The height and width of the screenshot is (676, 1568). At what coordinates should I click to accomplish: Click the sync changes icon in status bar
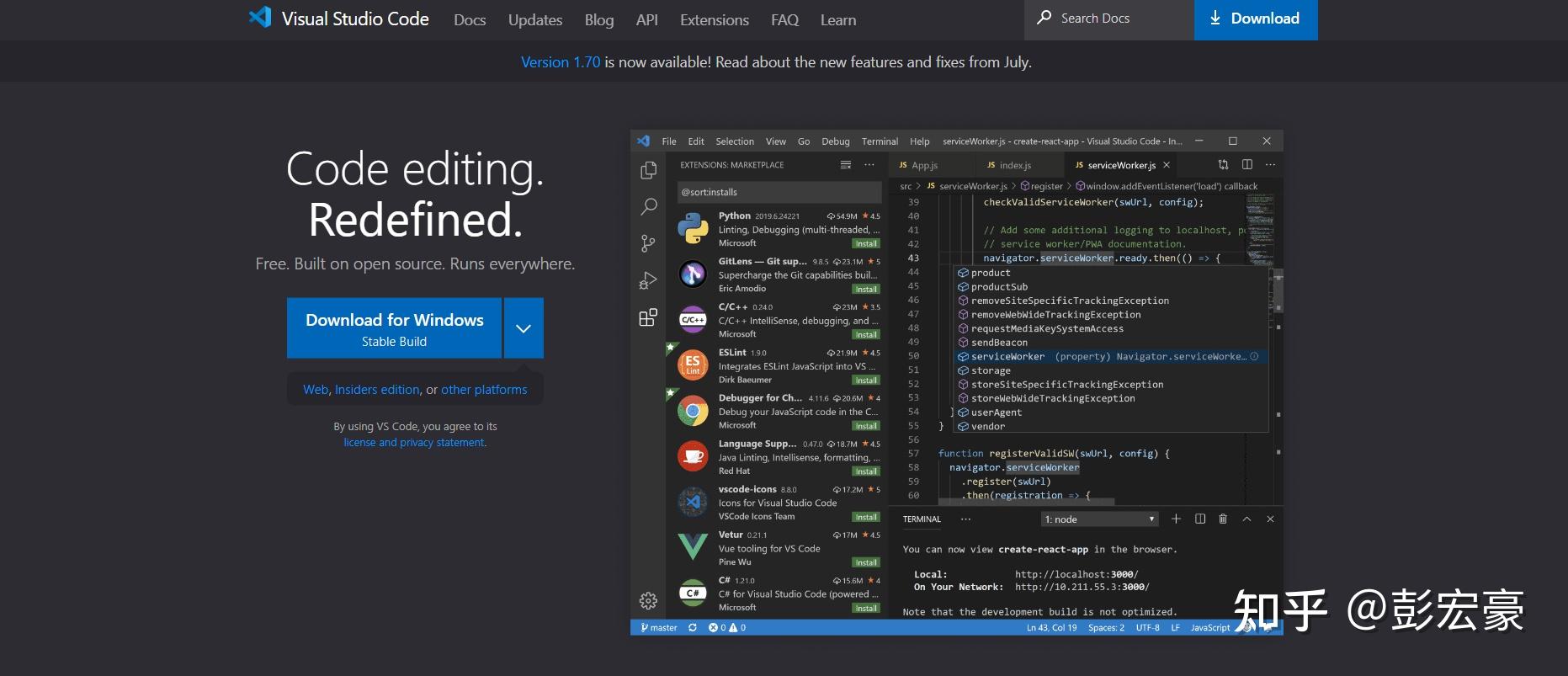pos(693,627)
